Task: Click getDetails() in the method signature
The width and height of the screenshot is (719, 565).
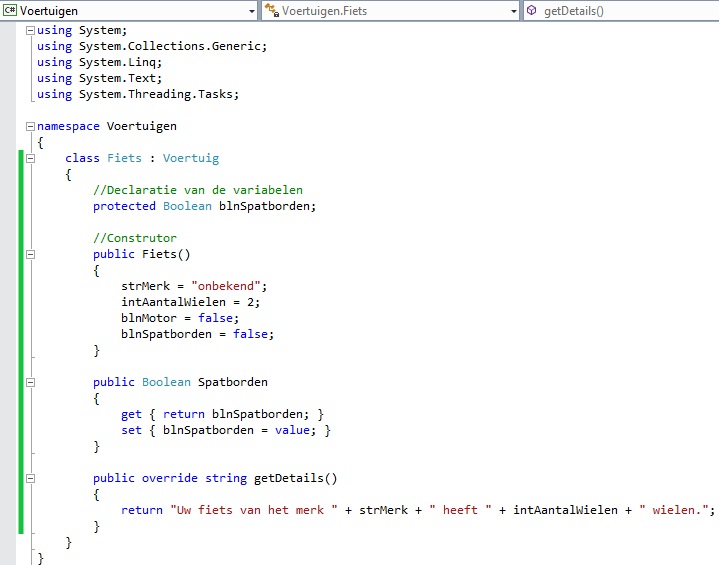Action: (x=295, y=478)
